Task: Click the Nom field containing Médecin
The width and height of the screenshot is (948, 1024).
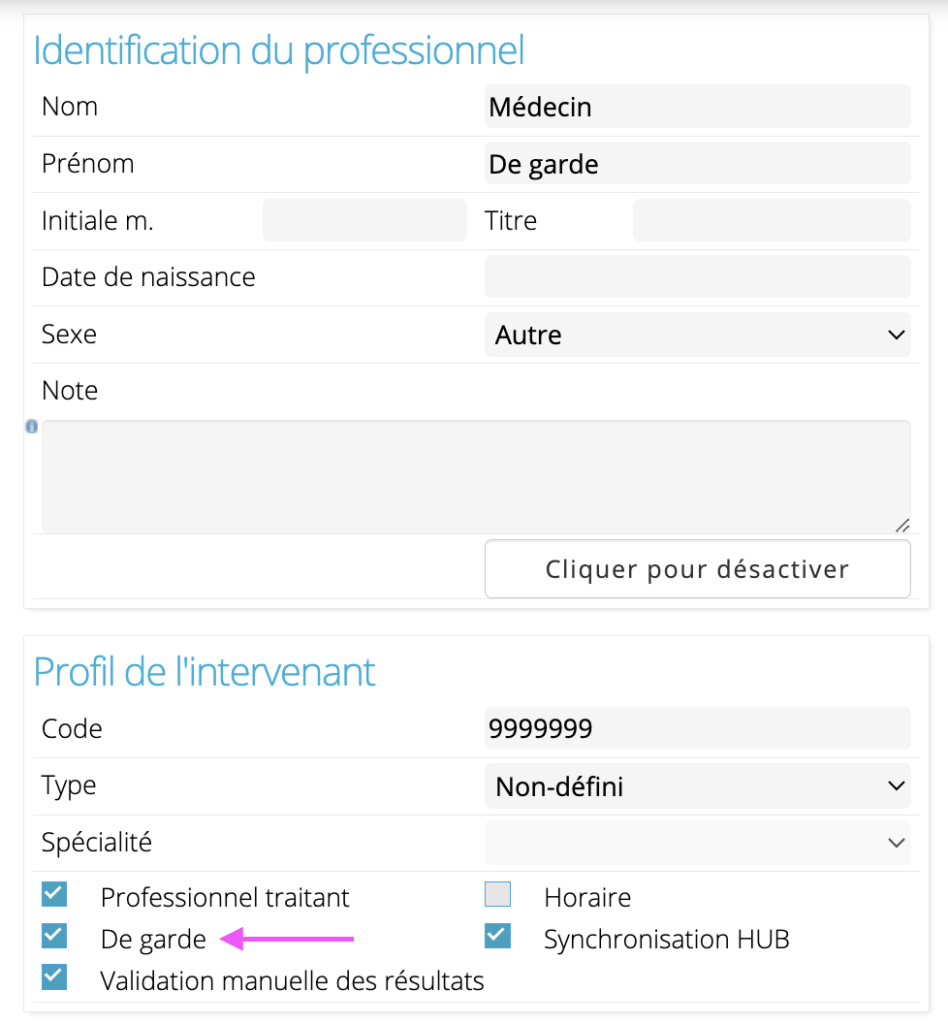Action: (x=697, y=106)
